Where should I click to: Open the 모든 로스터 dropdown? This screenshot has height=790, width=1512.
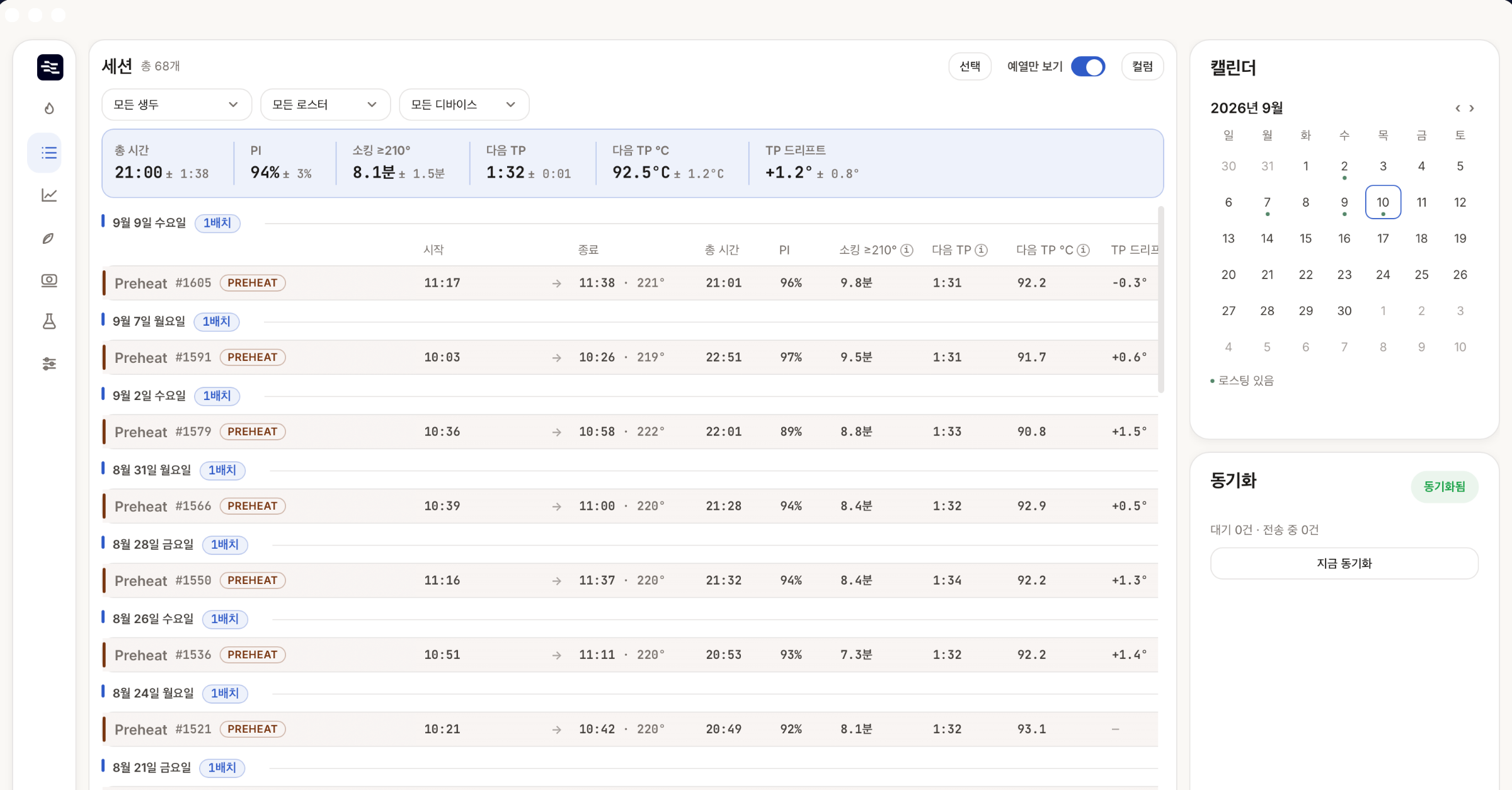(326, 105)
